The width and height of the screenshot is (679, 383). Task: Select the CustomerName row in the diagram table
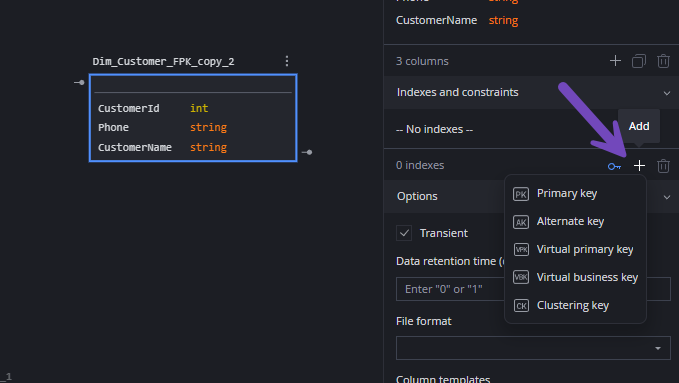[x=193, y=147]
